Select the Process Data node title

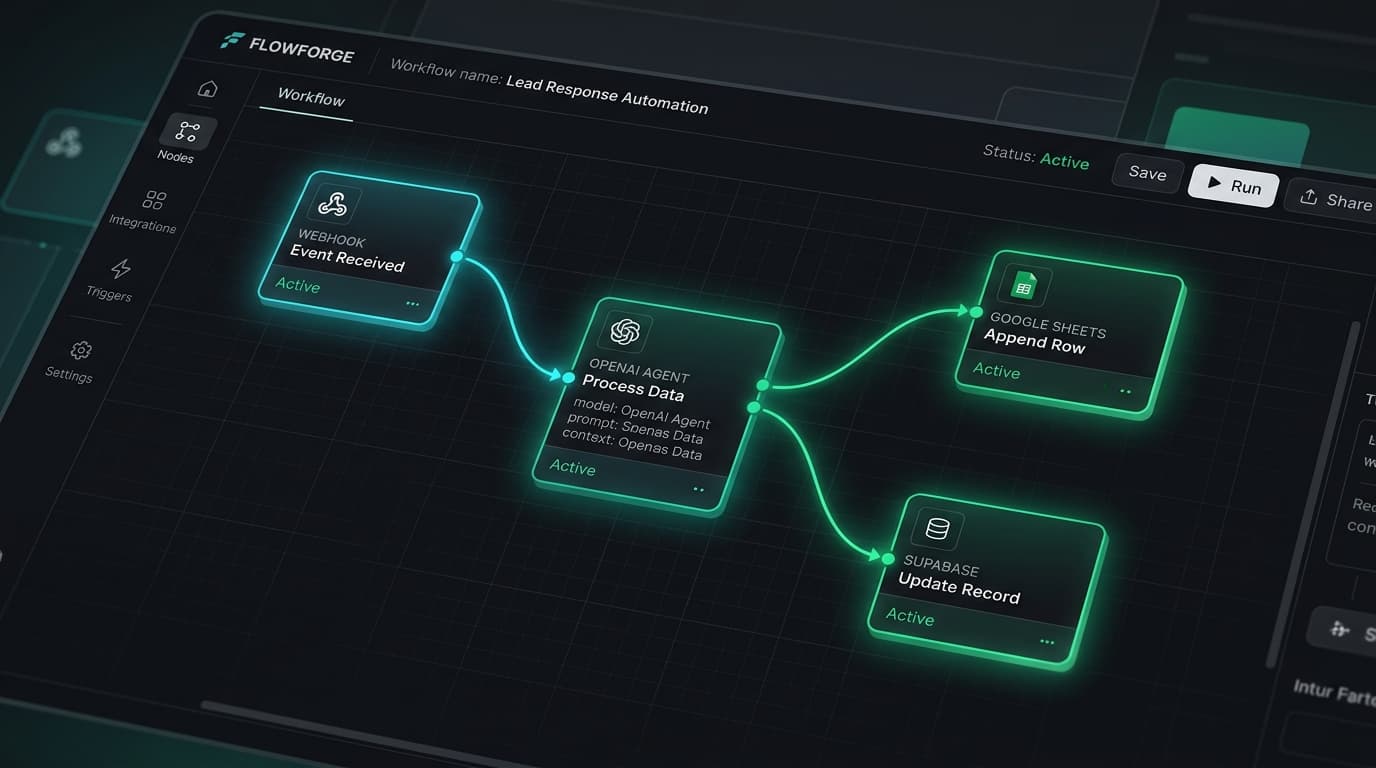(x=633, y=389)
